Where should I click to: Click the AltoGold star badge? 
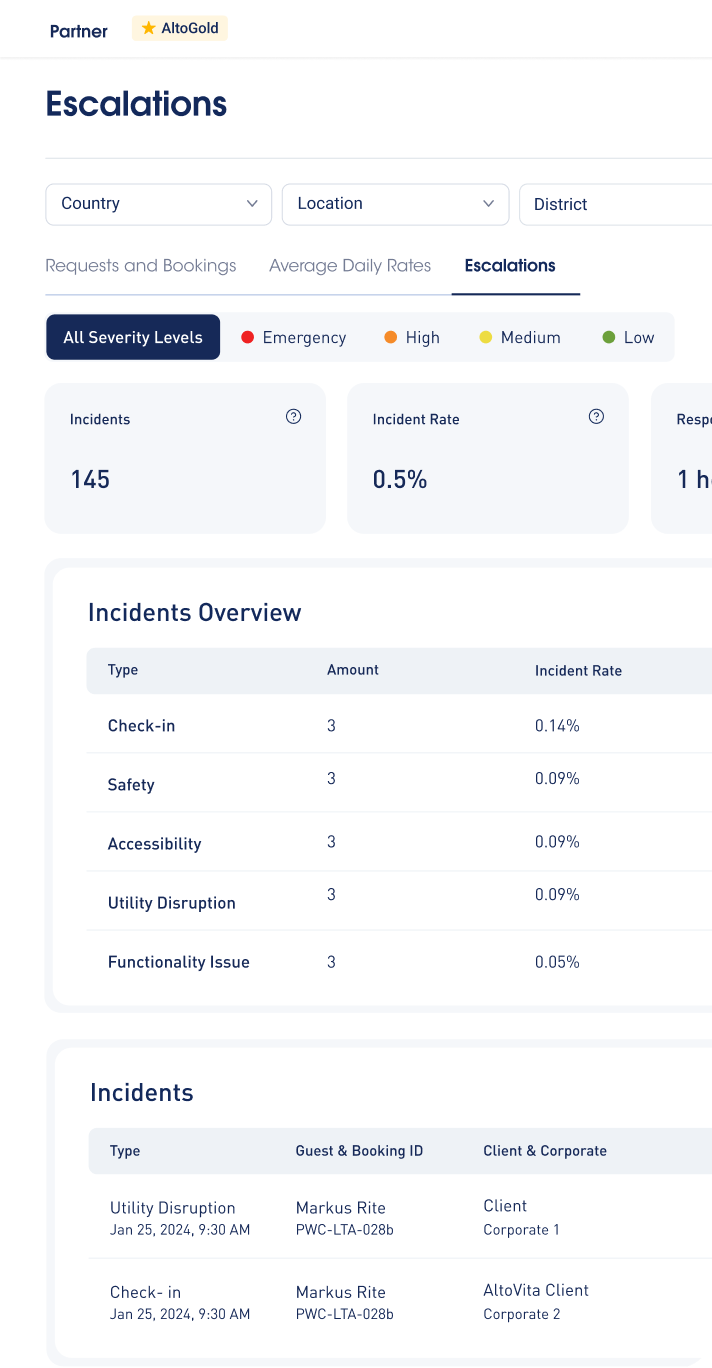180,29
